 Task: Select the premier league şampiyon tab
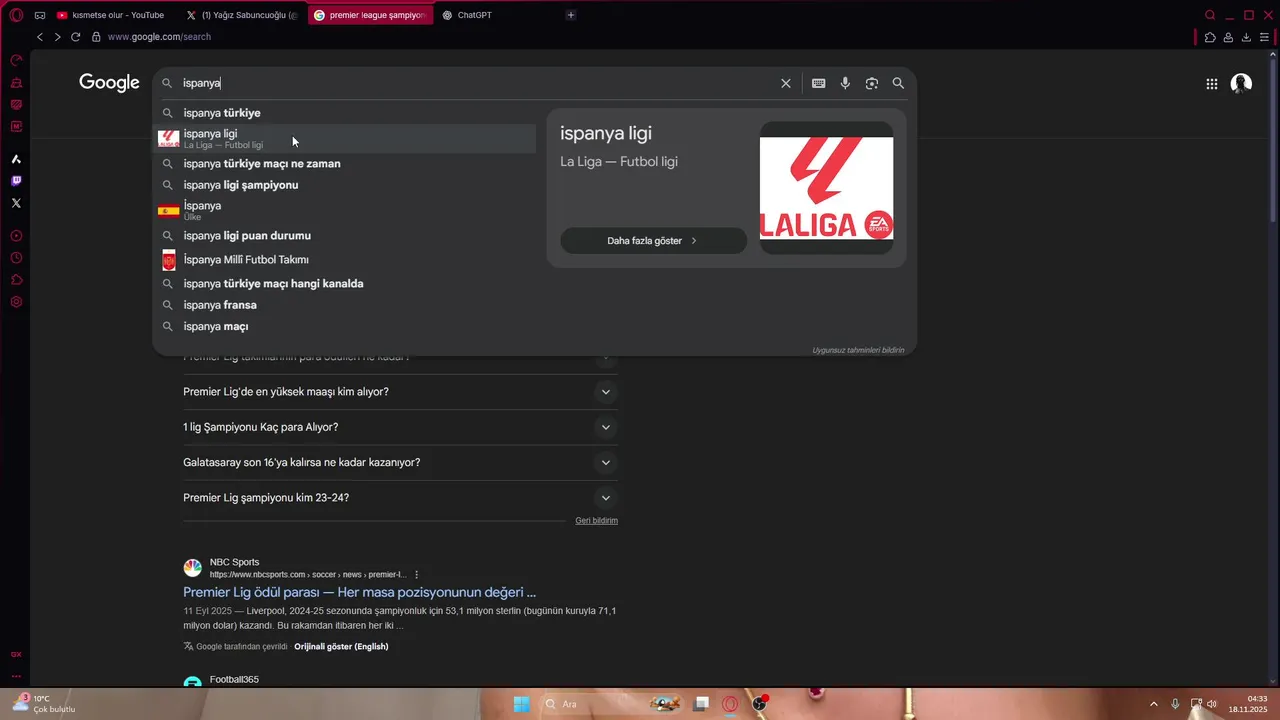[370, 15]
